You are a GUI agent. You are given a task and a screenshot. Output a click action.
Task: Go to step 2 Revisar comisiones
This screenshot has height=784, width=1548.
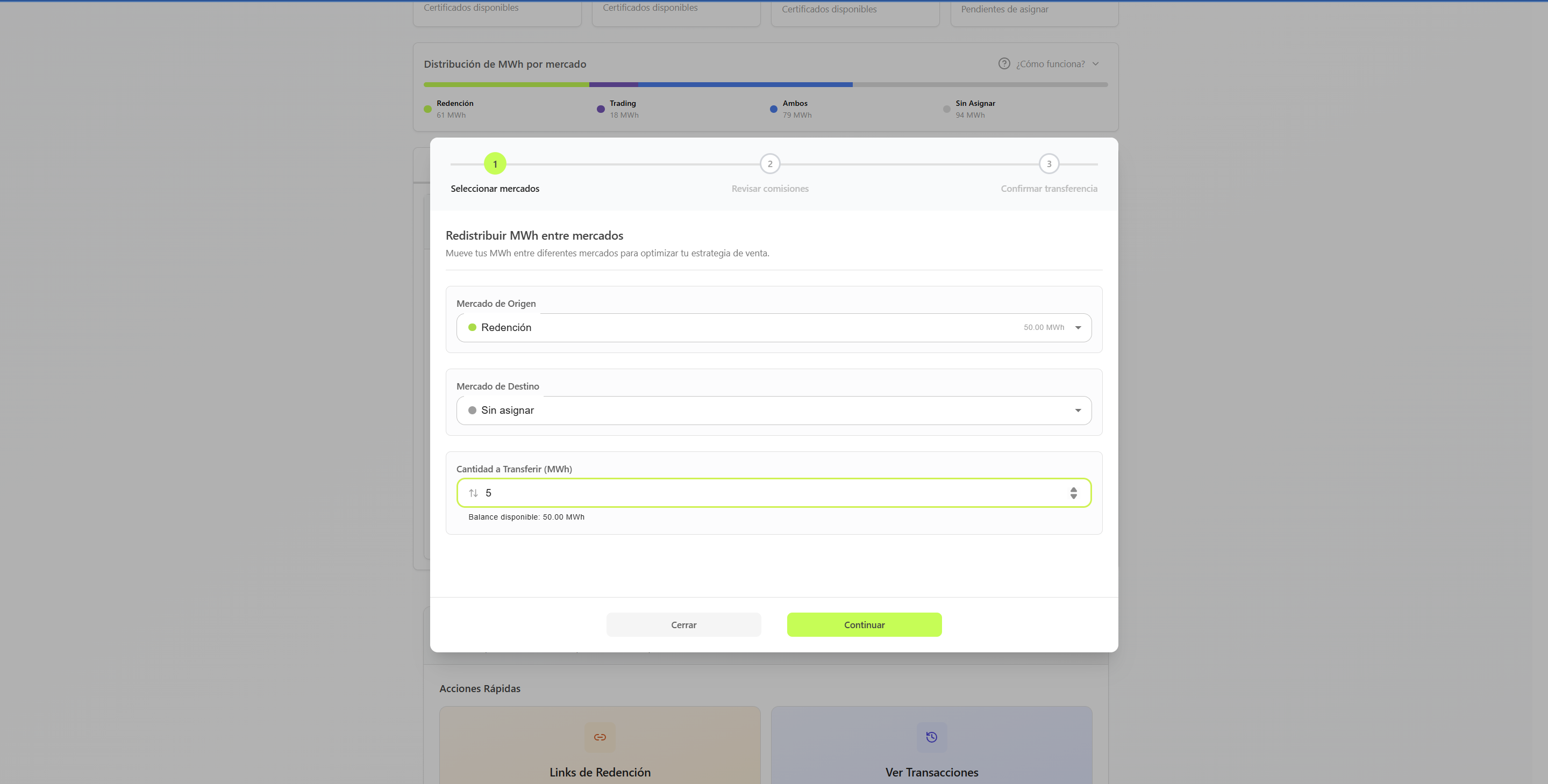click(x=770, y=164)
